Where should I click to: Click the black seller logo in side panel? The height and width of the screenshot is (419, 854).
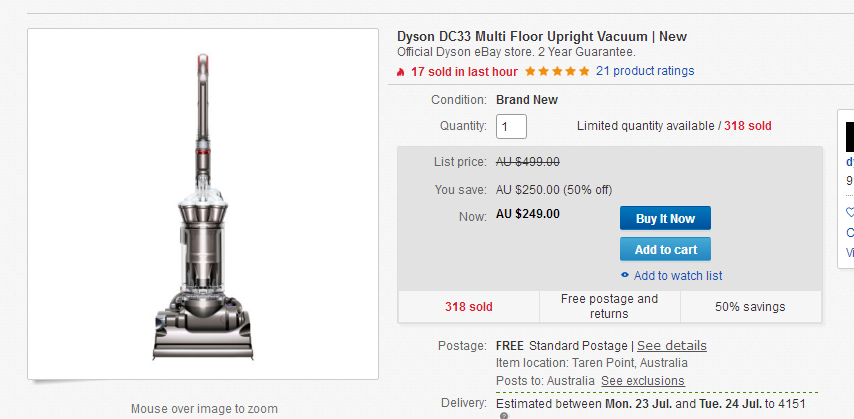[850, 137]
